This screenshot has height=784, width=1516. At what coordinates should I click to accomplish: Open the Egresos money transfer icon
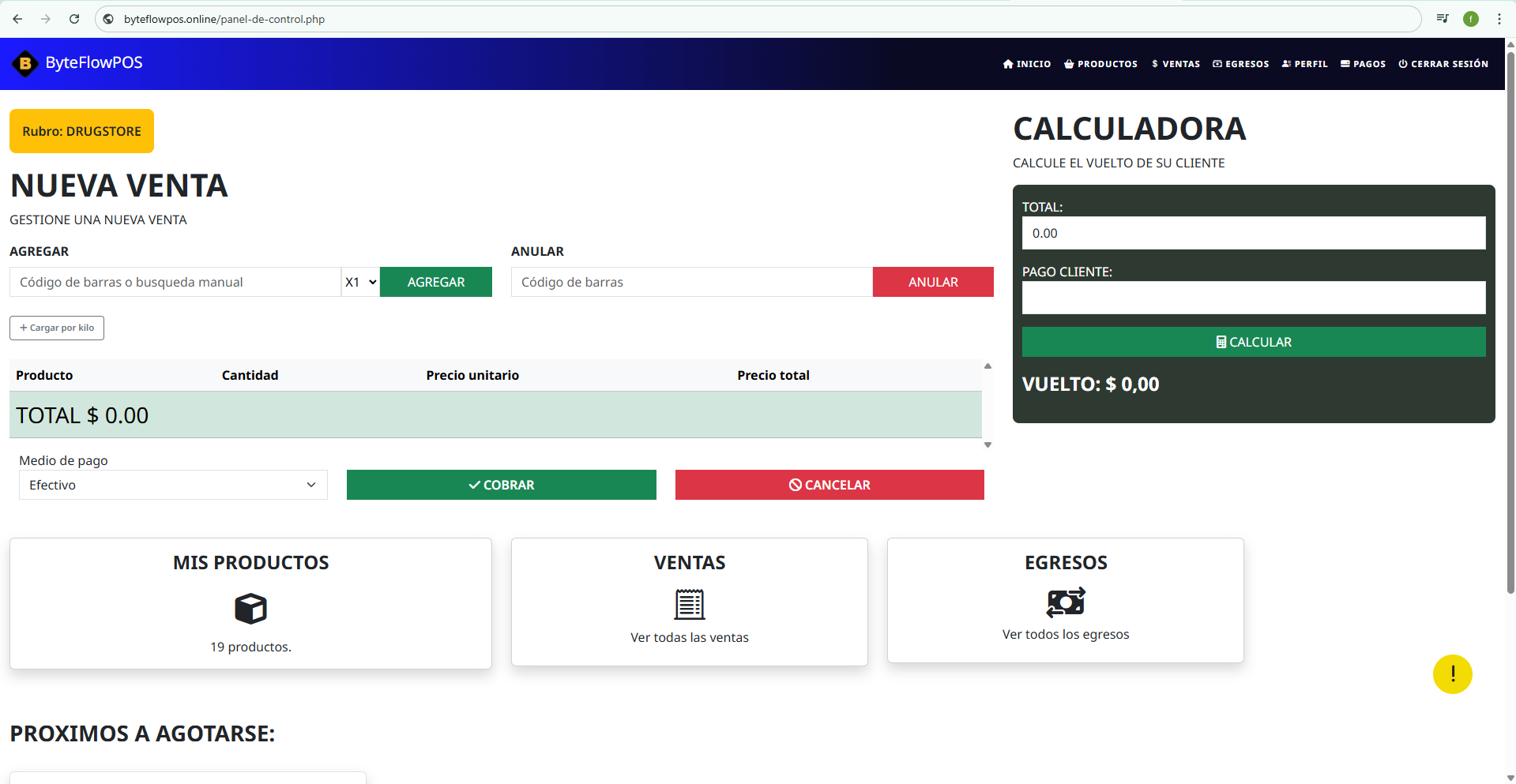pos(1065,602)
